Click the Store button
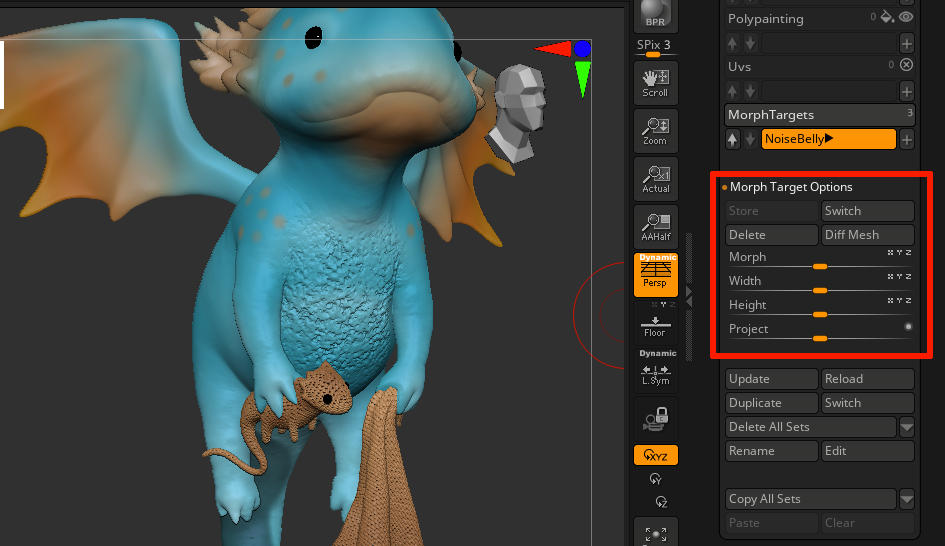The image size is (945, 546). 771,211
